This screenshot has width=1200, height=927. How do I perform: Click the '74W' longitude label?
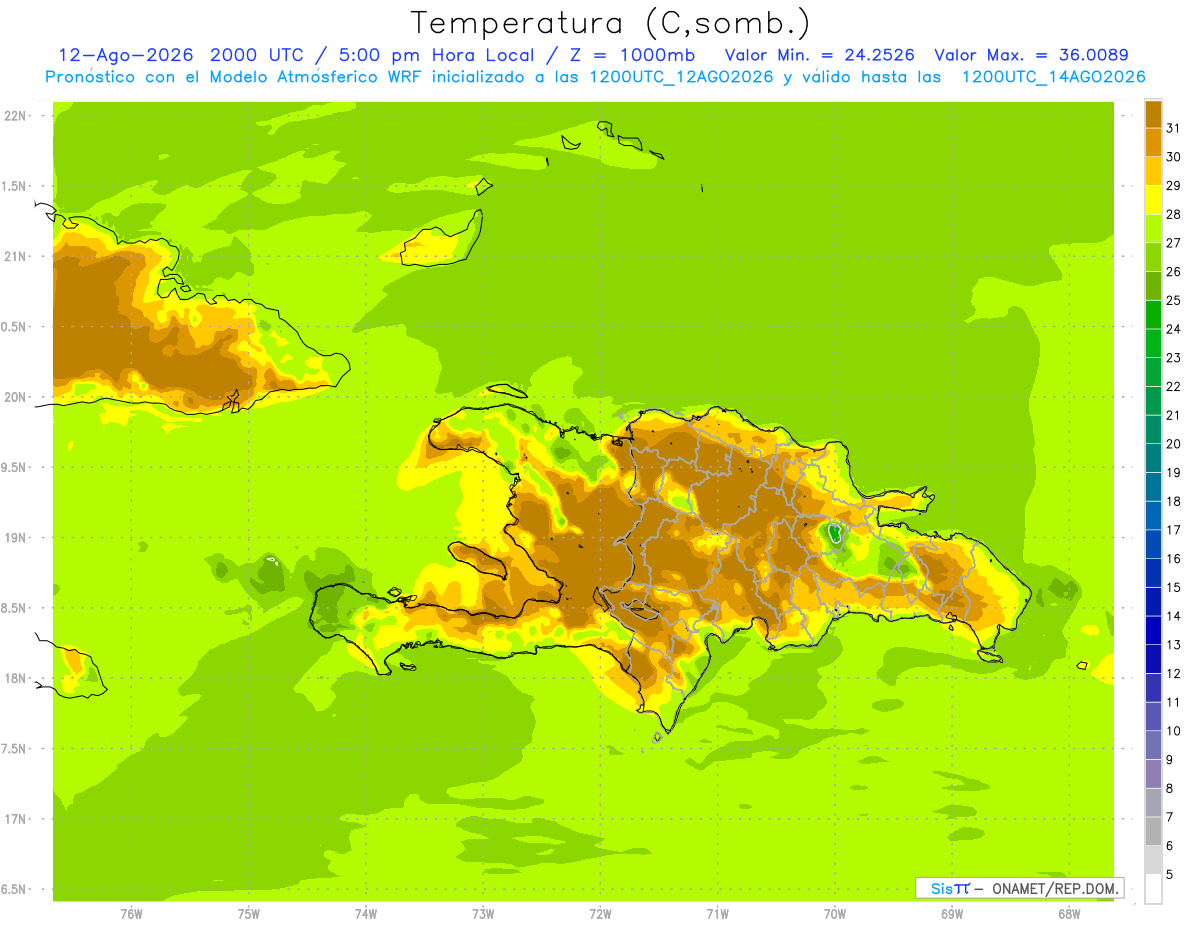coord(366,914)
